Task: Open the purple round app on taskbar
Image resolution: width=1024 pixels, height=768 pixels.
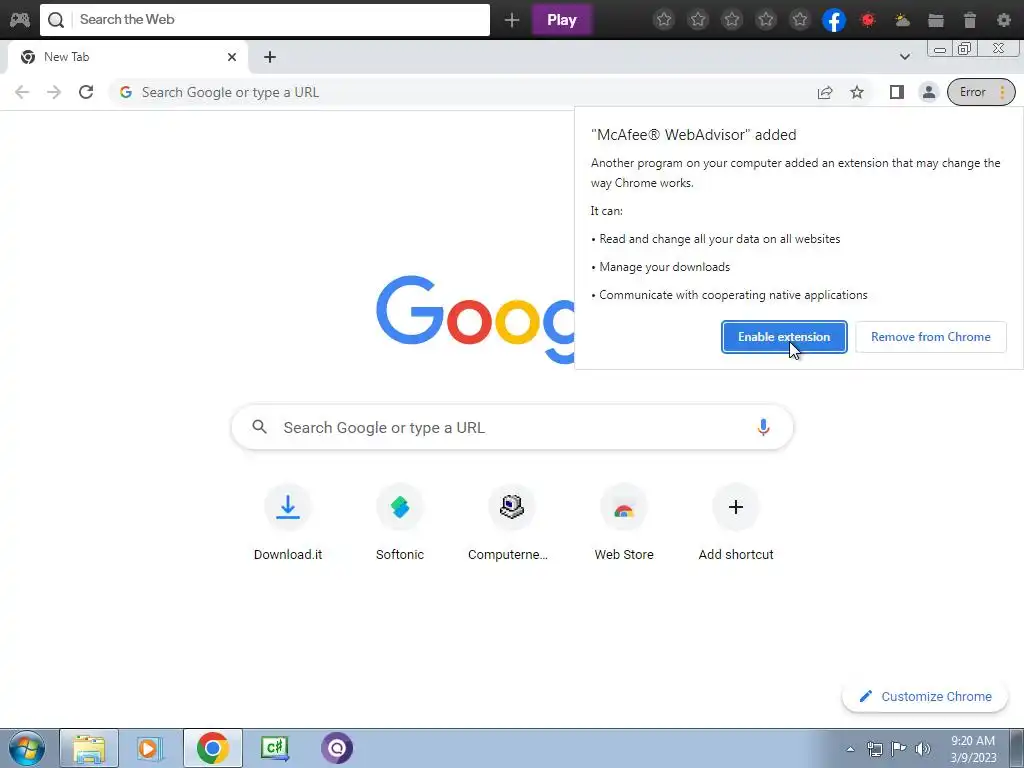Action: 337,748
